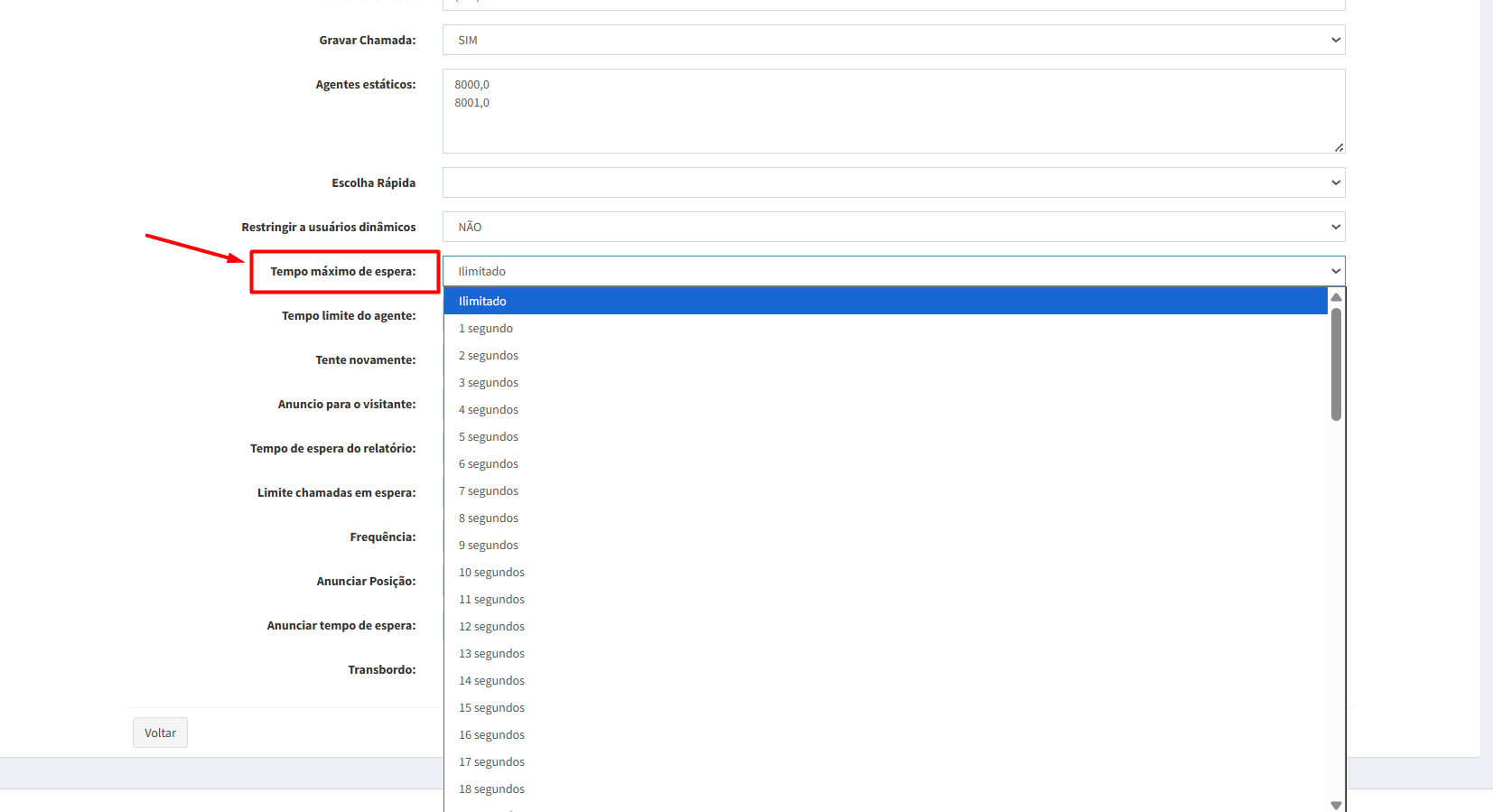Click dropdown list scroll down arrow
This screenshot has width=1493, height=812.
(x=1336, y=805)
